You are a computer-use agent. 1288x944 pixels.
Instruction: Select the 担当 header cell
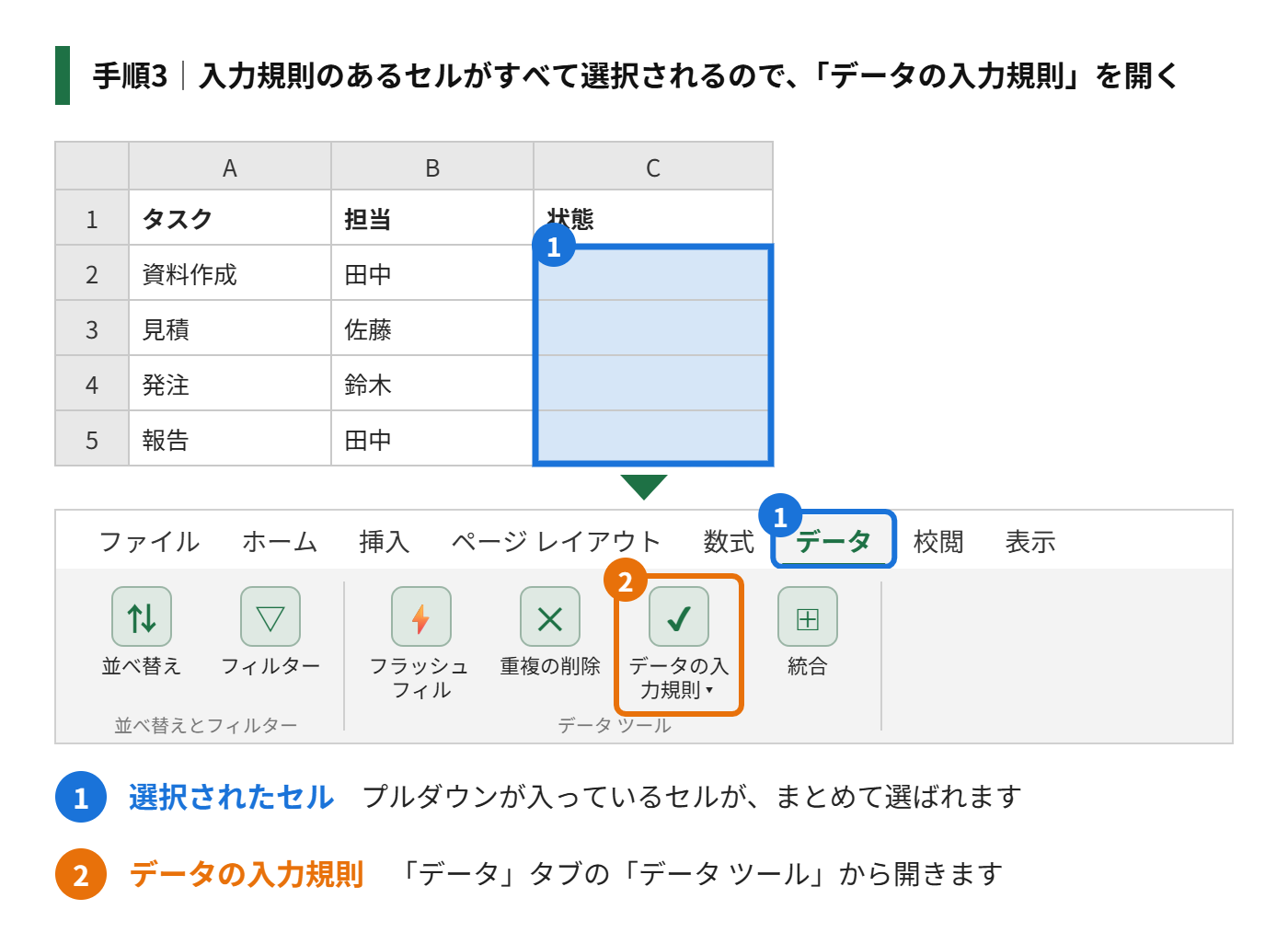pyautogui.click(x=432, y=218)
